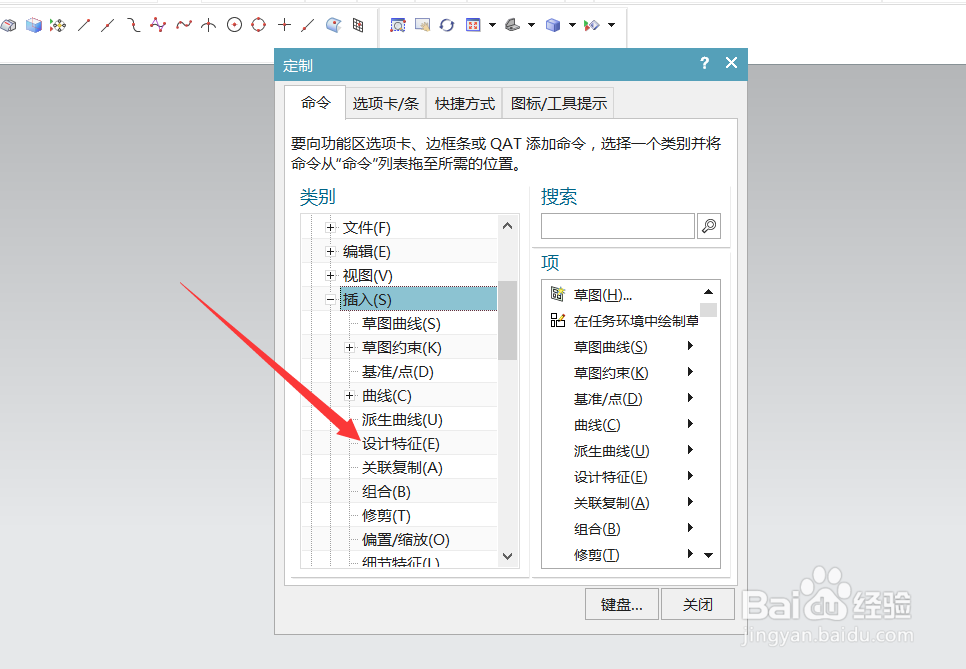Expand the 文件(F) tree node
This screenshot has height=669, width=966.
click(x=330, y=227)
